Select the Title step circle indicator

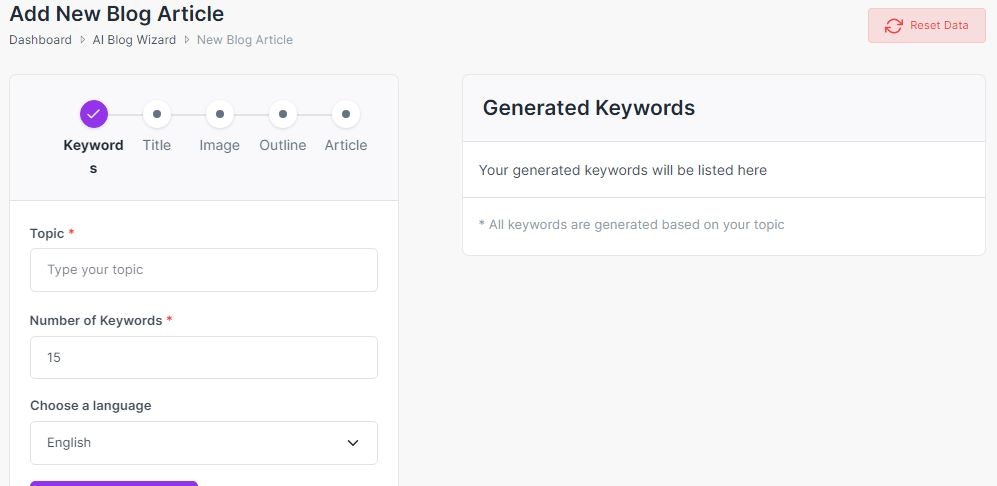pos(157,114)
